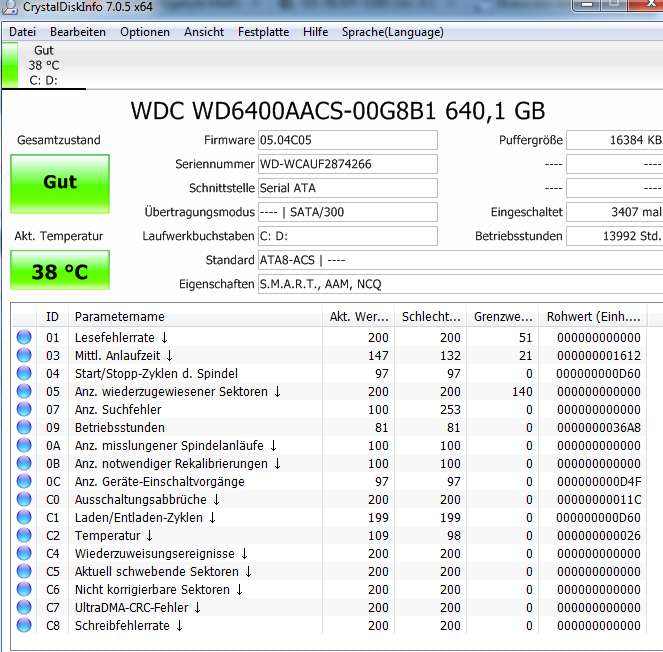This screenshot has height=652, width=663.
Task: Open the Optionen menu
Action: click(x=145, y=32)
